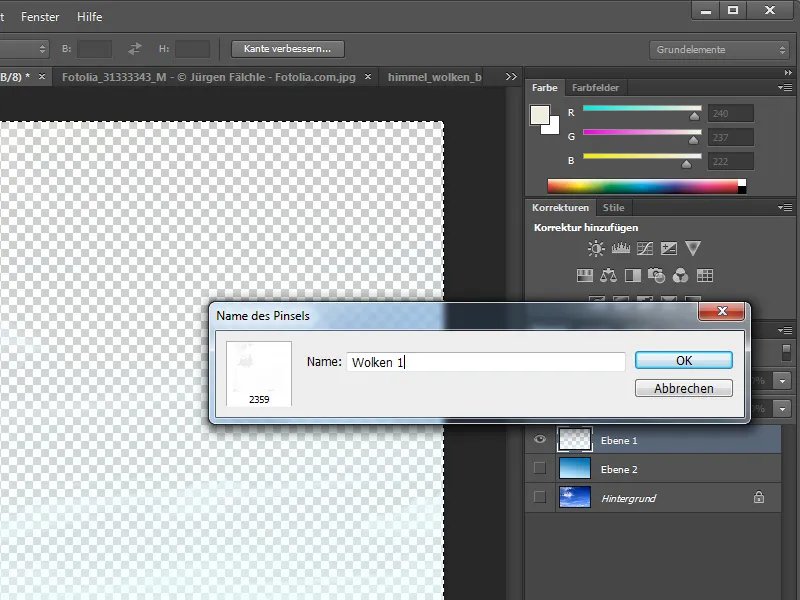Viewport: 800px width, 600px height.
Task: Click the B value field showing 222
Action: [731, 161]
